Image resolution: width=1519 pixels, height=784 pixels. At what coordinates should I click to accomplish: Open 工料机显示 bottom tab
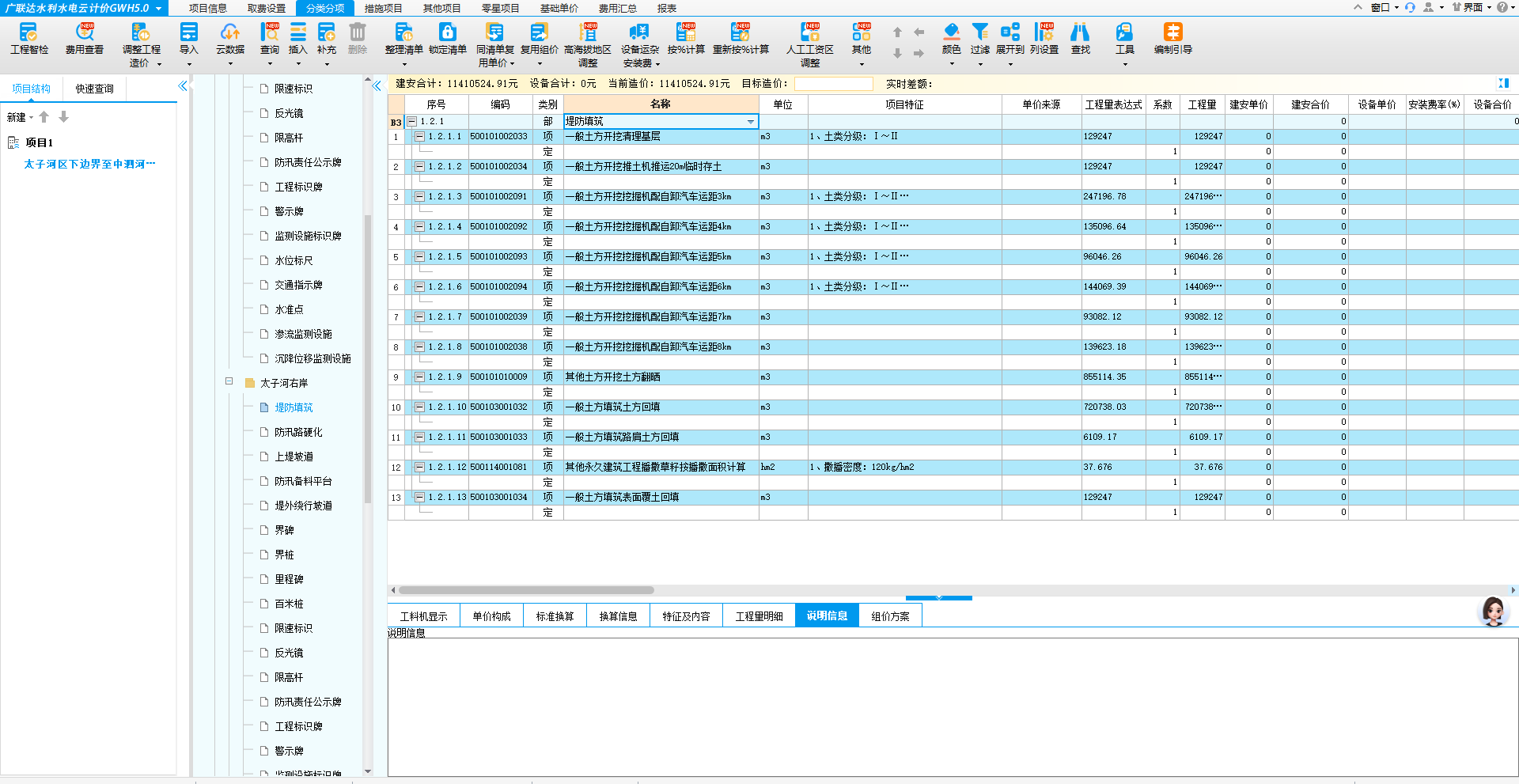tap(424, 616)
